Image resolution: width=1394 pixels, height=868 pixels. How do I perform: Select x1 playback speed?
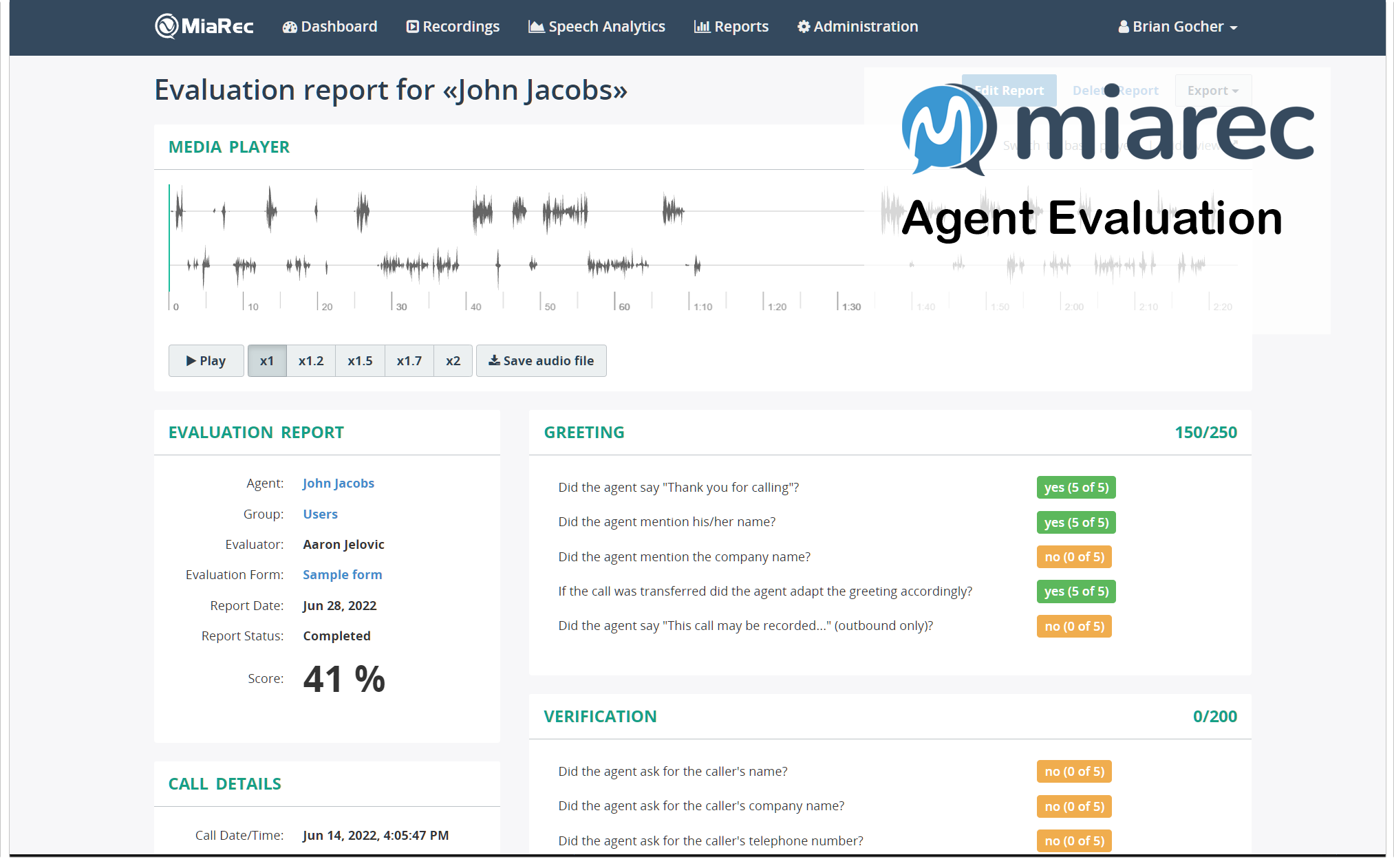(267, 360)
